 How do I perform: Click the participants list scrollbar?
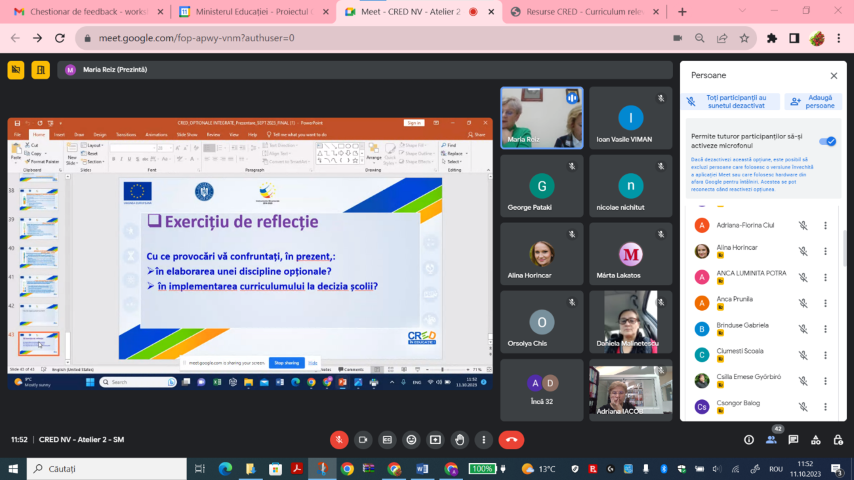coord(843,250)
